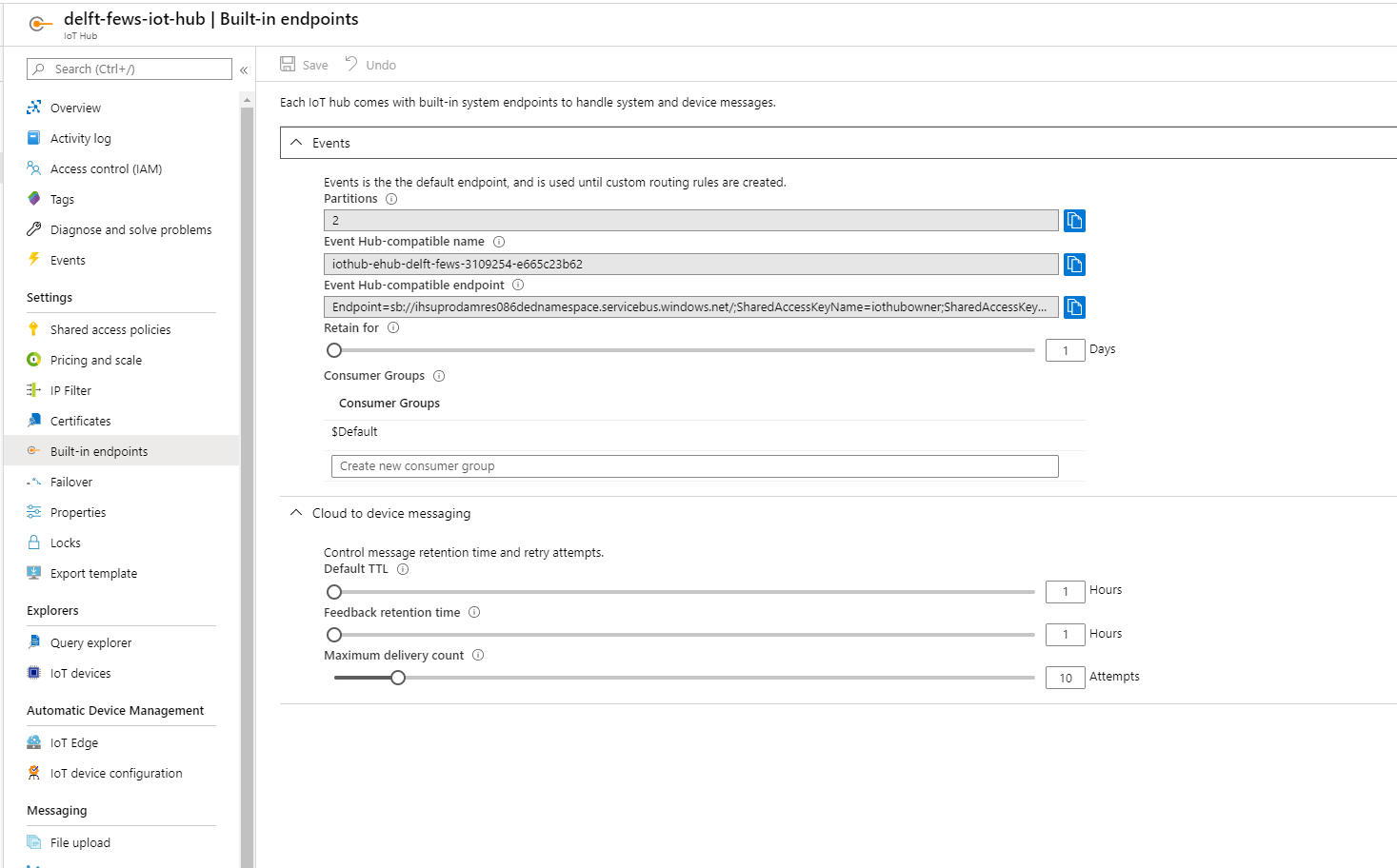
Task: Collapse the Events section
Action: (296, 143)
